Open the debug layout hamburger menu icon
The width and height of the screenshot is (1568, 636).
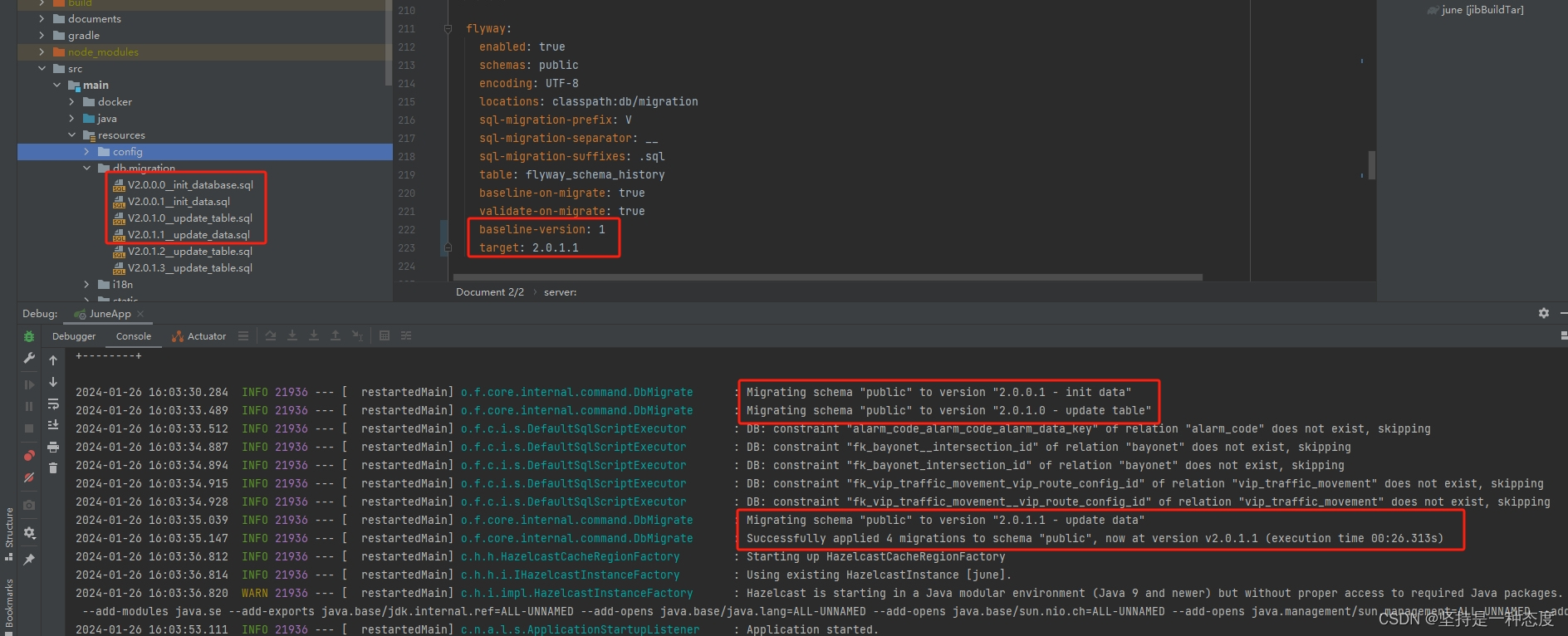click(243, 335)
